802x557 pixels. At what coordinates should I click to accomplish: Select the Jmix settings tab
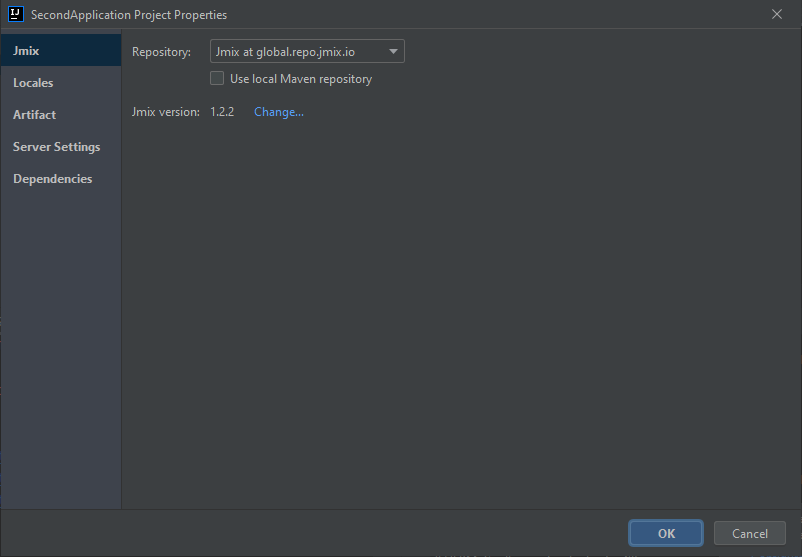[60, 51]
